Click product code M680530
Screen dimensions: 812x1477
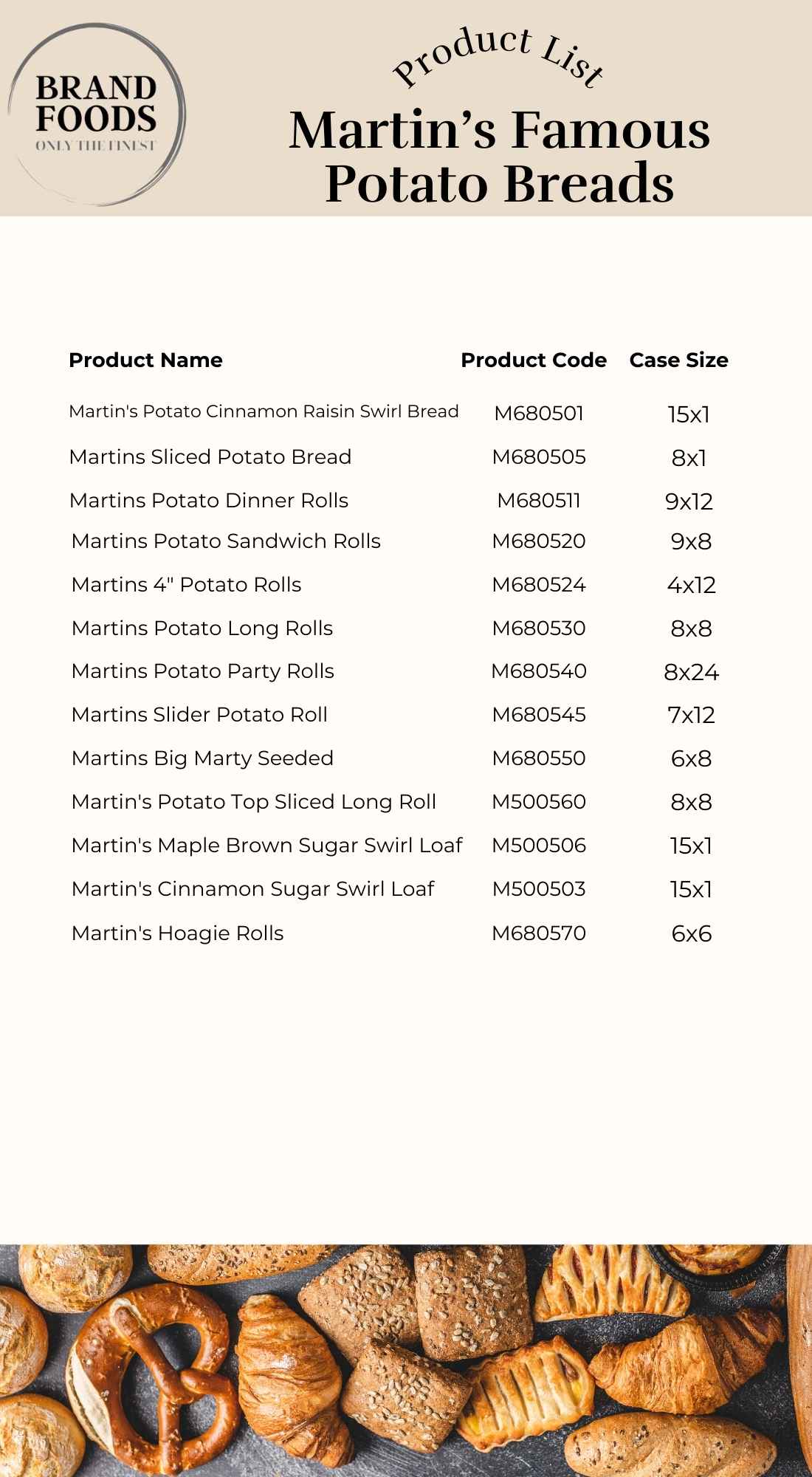tap(539, 628)
